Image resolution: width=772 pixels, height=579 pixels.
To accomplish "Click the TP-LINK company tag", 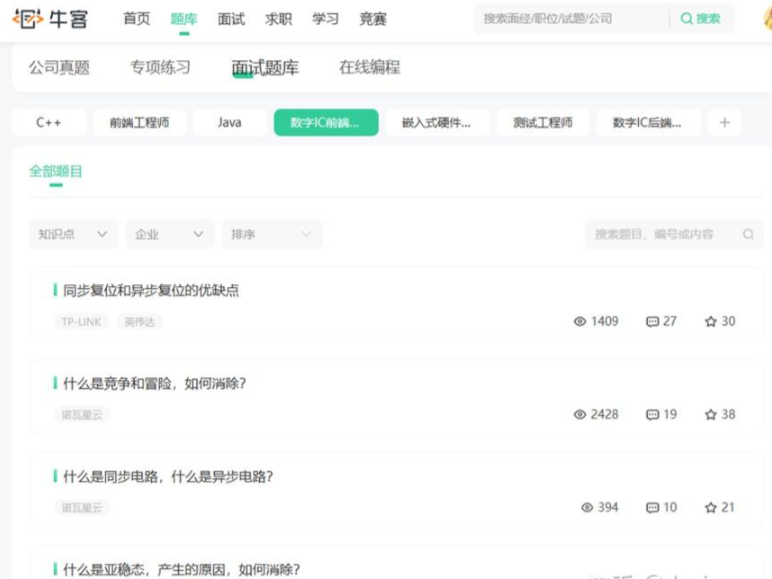I will click(81, 322).
